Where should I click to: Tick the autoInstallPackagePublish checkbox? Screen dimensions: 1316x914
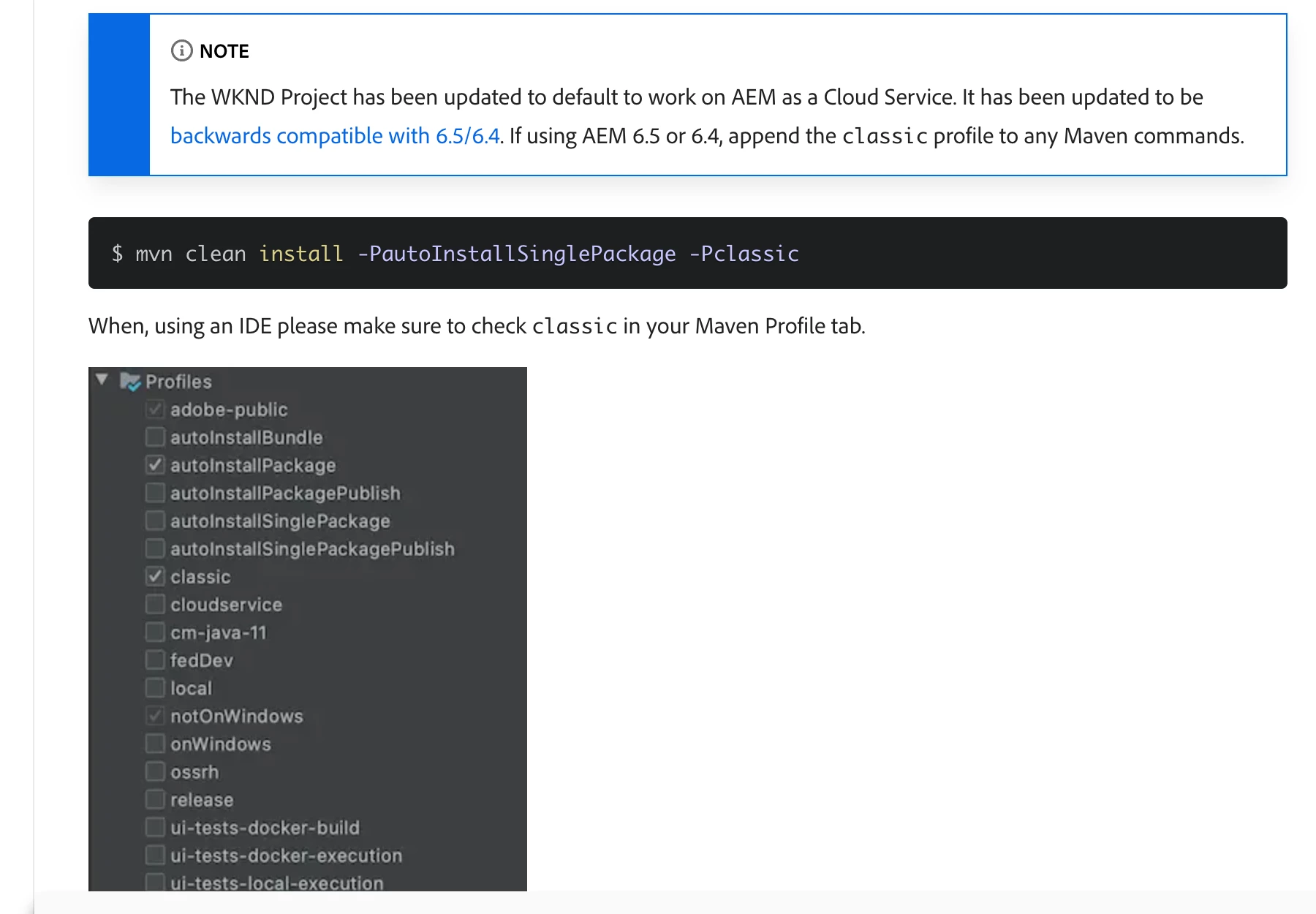coord(155,493)
